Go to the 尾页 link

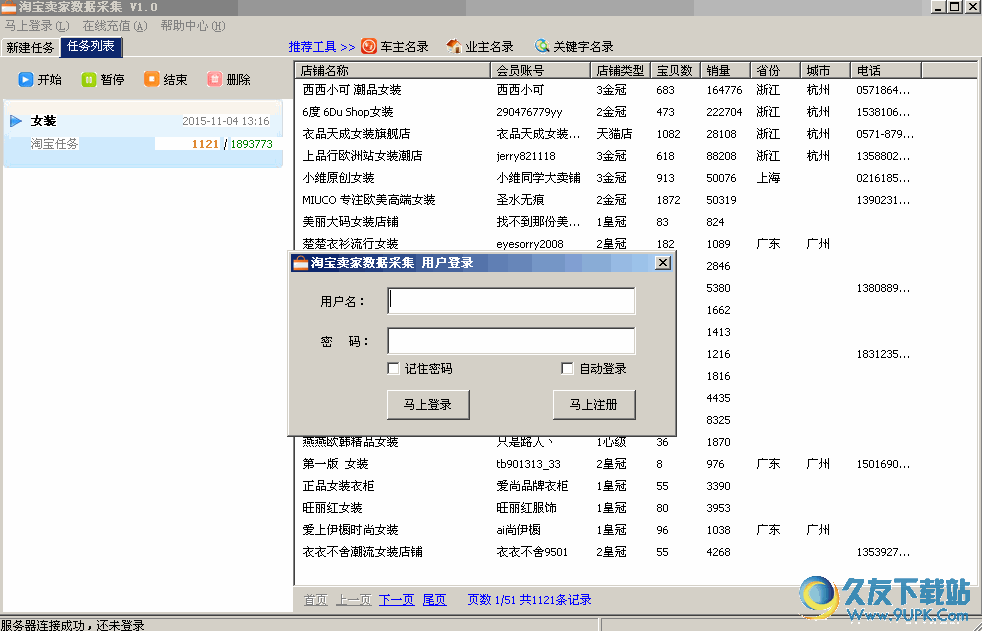click(435, 600)
